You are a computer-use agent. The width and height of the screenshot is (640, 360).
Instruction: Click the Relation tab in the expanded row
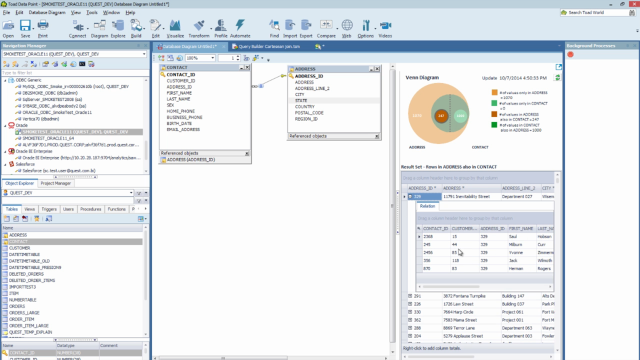[x=427, y=206]
